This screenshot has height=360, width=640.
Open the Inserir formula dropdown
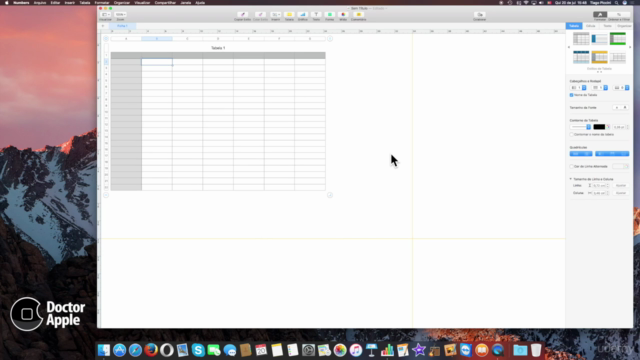[x=276, y=15]
